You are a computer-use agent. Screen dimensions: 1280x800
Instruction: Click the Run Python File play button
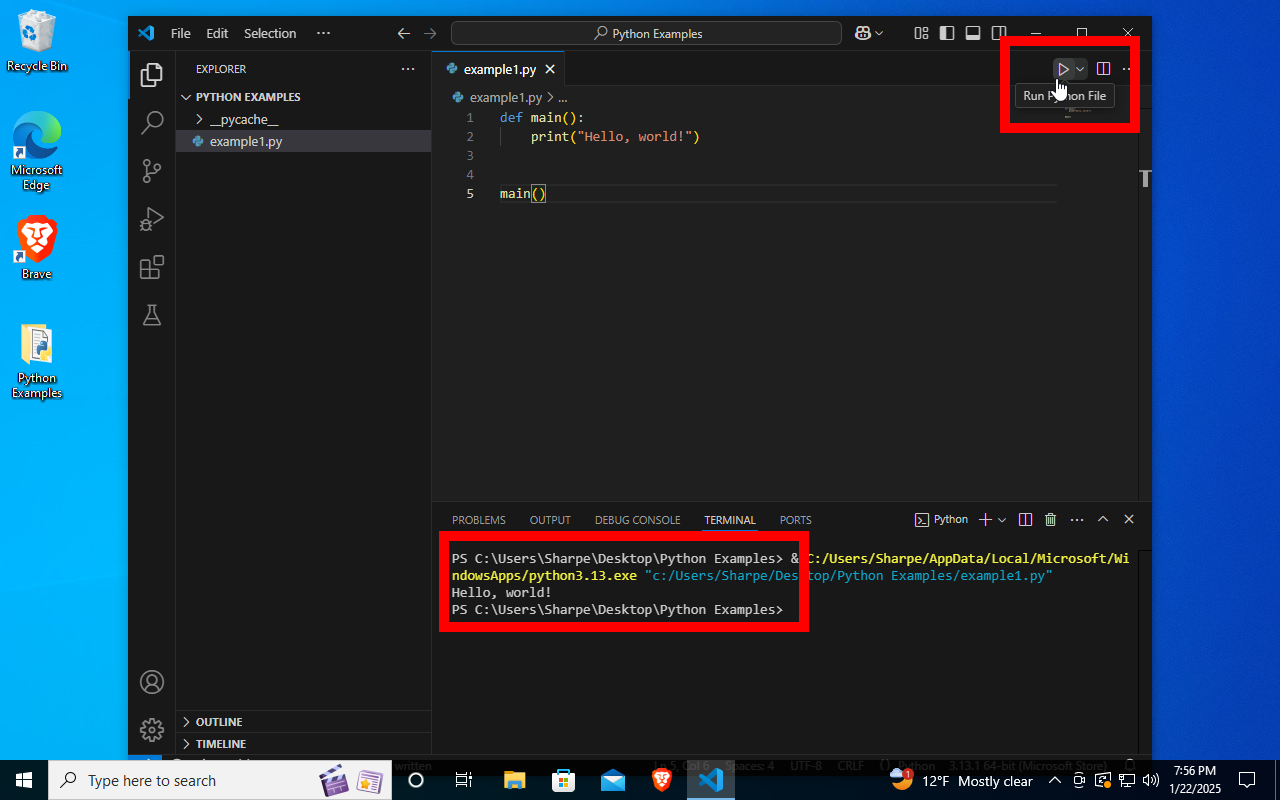[x=1063, y=69]
